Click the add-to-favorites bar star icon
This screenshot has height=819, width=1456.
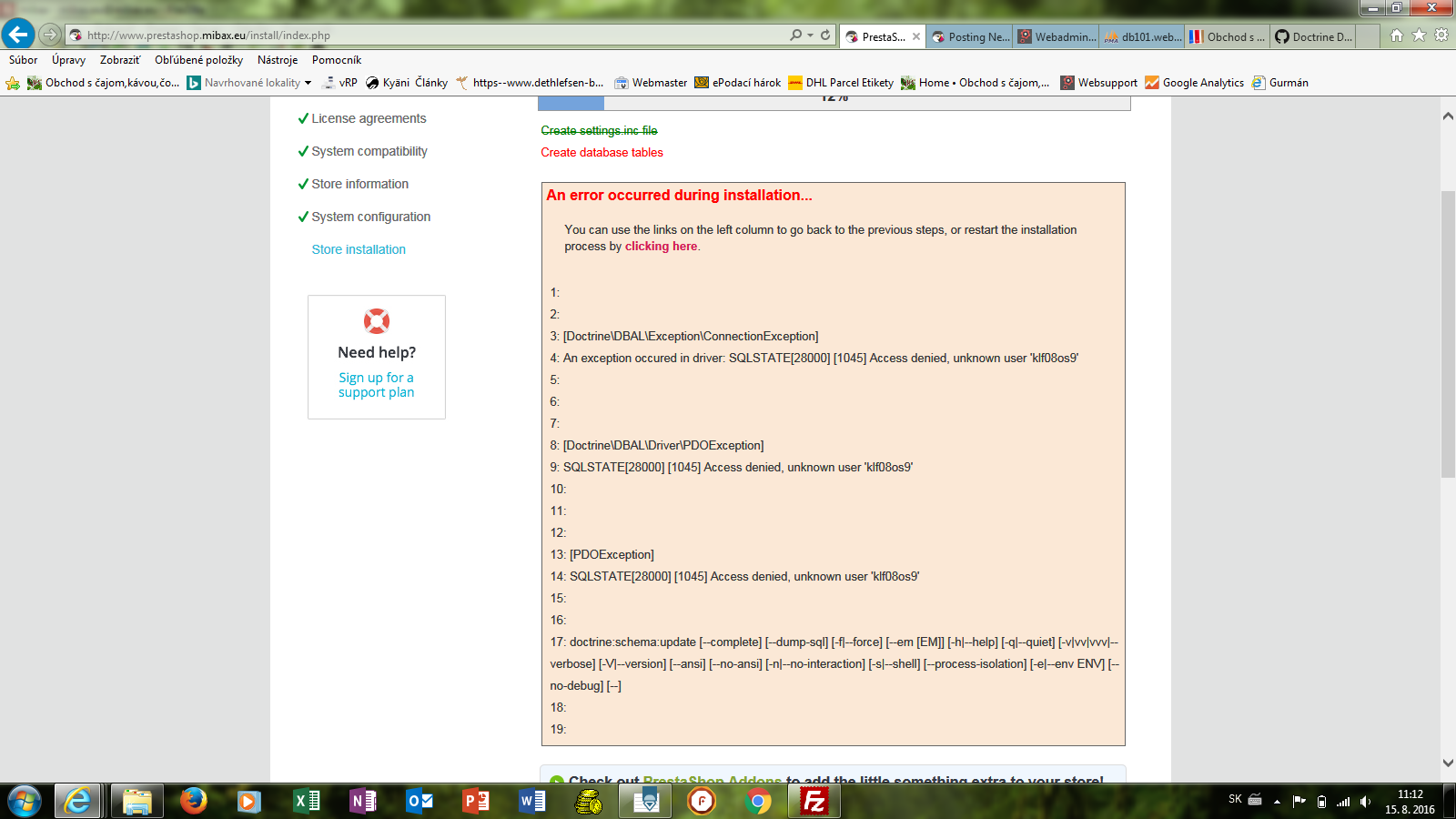point(13,83)
